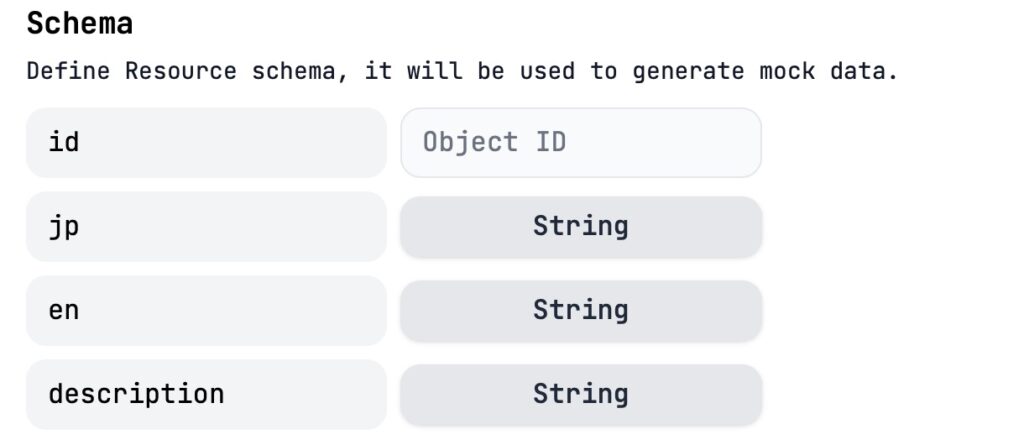Click the 'Object ID' placeholder text
The height and width of the screenshot is (445, 1024).
point(494,142)
